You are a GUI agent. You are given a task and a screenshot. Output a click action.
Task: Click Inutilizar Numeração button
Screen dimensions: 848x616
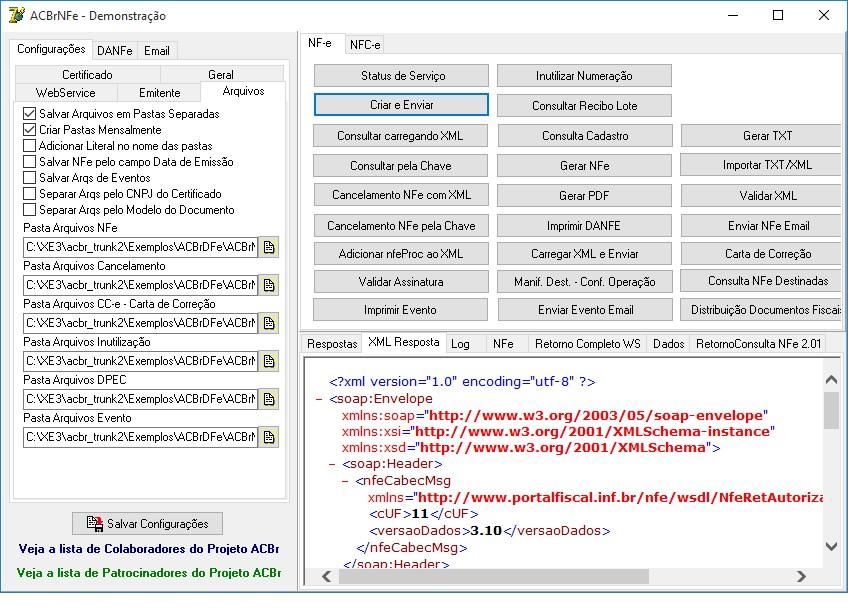[585, 76]
